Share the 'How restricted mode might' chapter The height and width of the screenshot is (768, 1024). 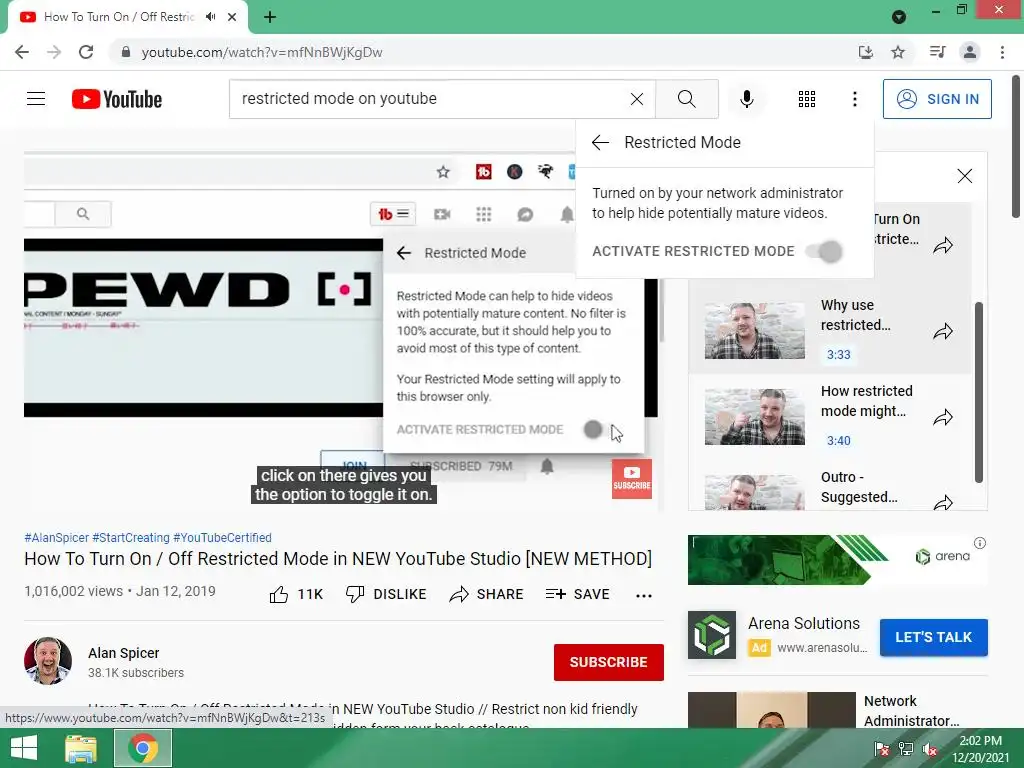click(x=943, y=418)
